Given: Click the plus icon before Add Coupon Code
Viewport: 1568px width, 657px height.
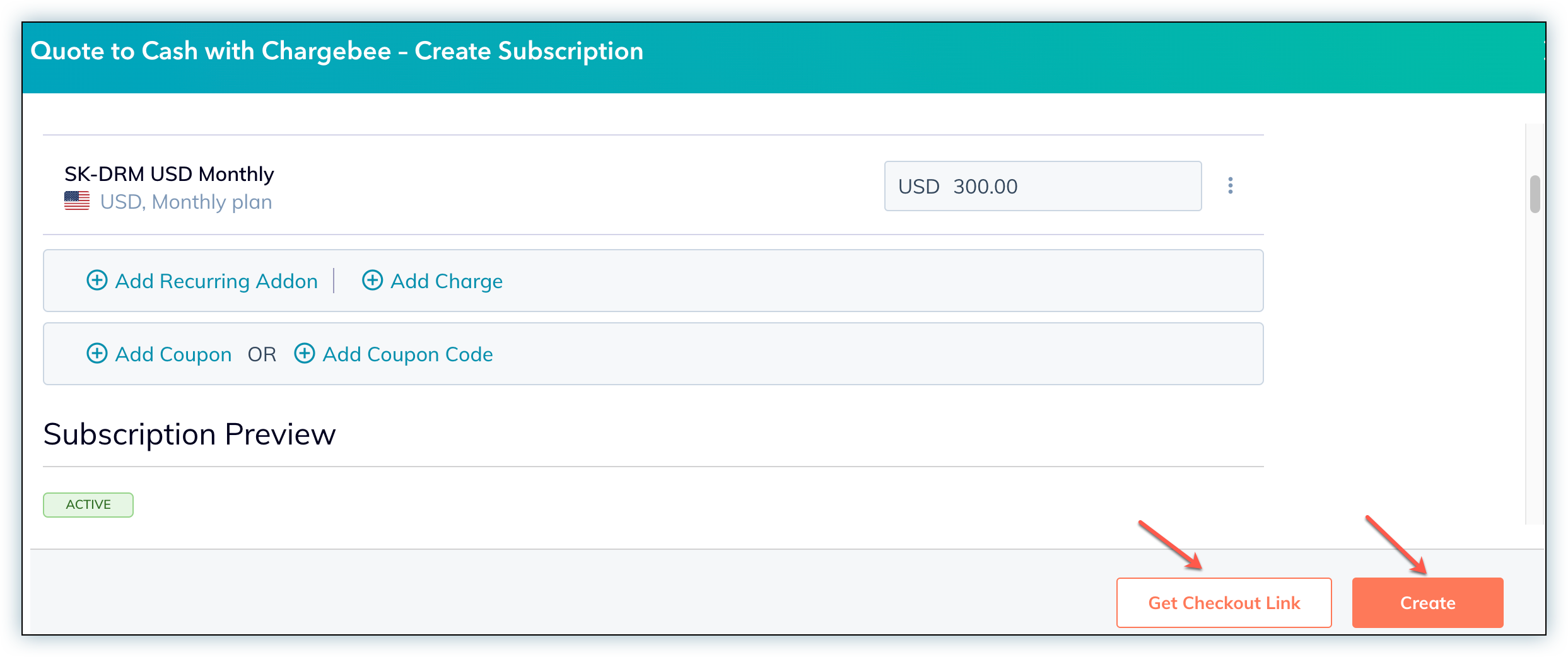Looking at the screenshot, I should click(305, 354).
